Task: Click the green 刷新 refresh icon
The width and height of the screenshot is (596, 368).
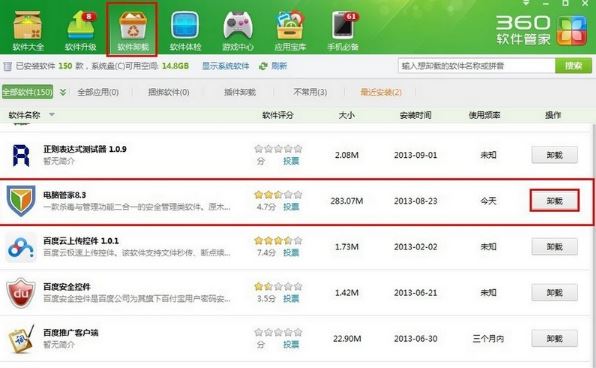Action: (x=263, y=66)
